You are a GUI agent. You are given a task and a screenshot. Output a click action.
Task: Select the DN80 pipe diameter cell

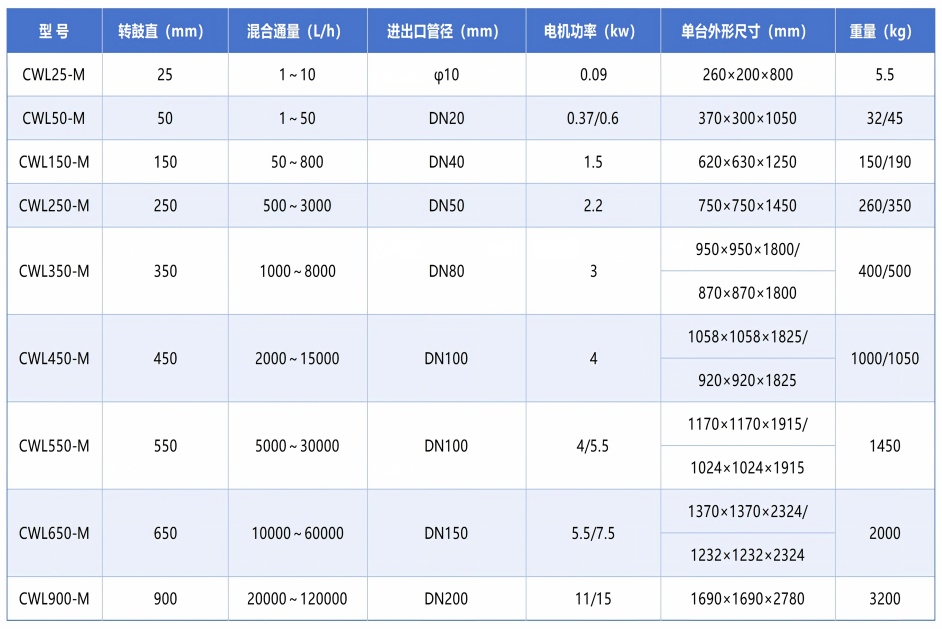tap(446, 271)
